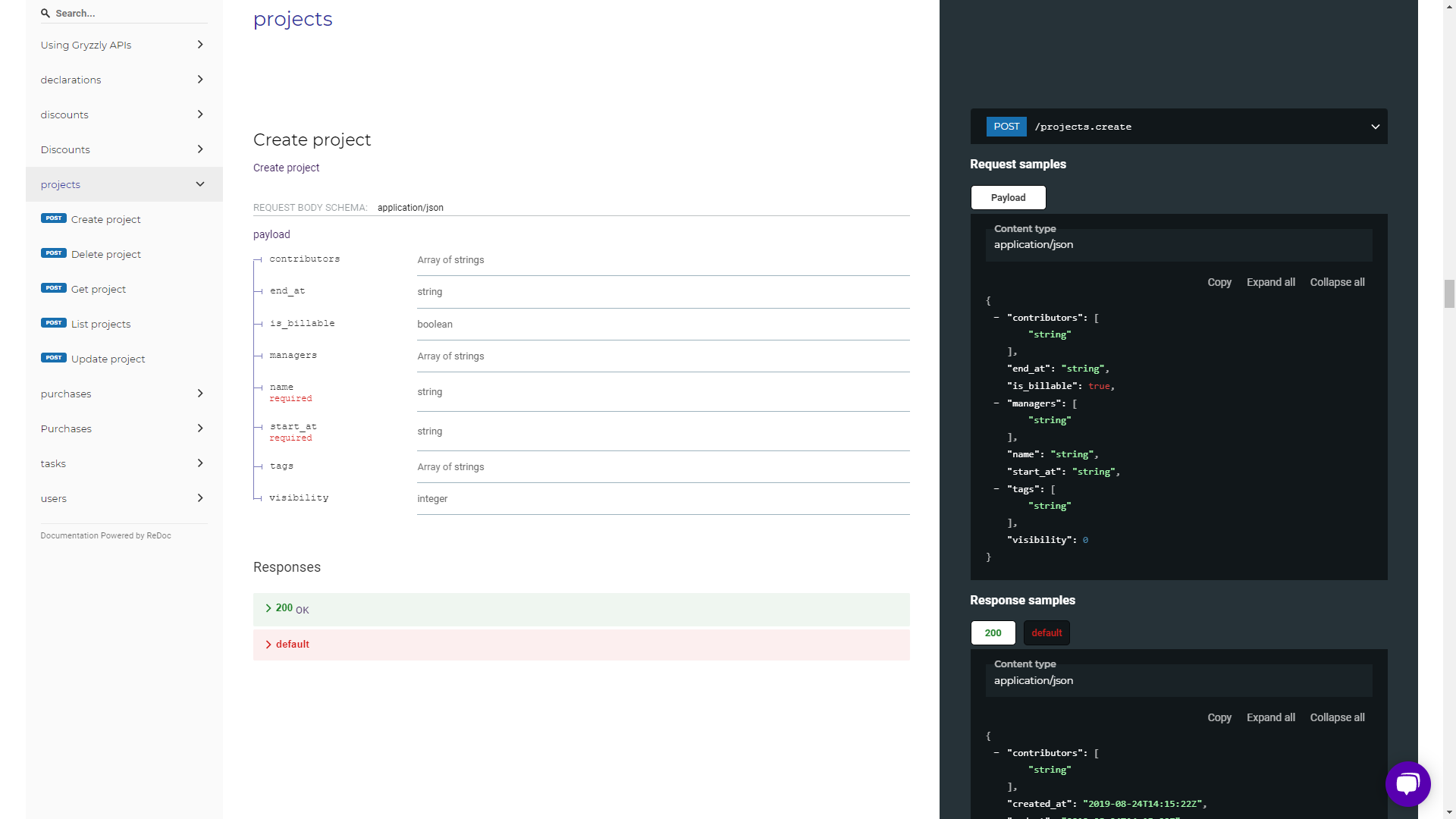Click the scrollbar down arrow

point(1449,813)
